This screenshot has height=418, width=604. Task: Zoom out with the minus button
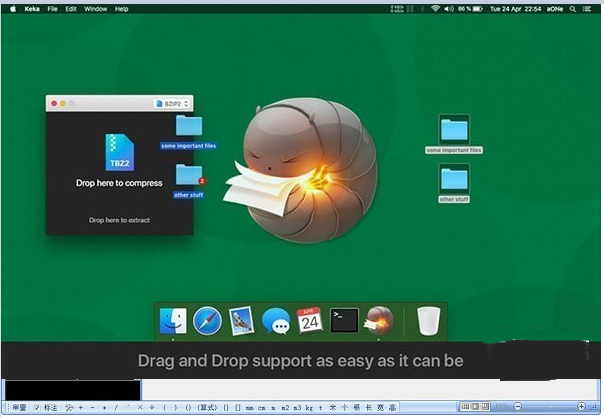tap(518, 406)
